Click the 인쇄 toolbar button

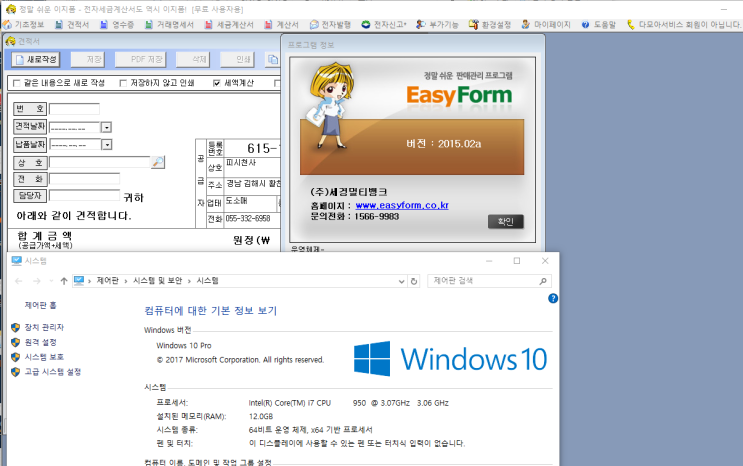click(x=237, y=59)
